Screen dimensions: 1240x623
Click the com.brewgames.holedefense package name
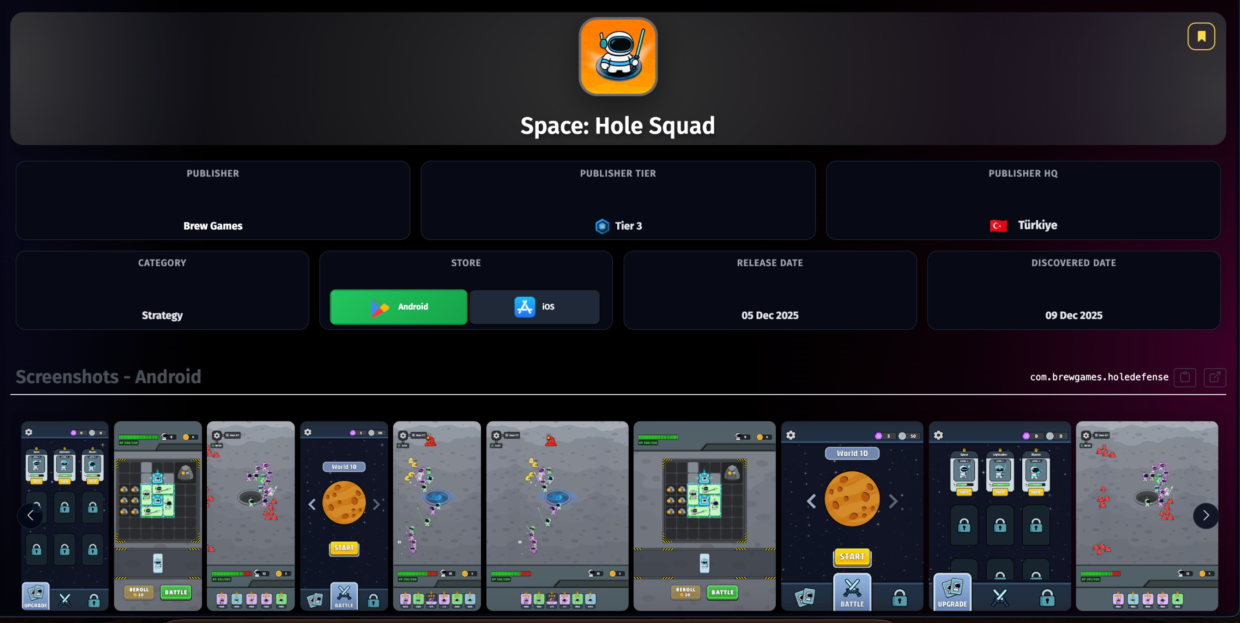[x=1098, y=377]
